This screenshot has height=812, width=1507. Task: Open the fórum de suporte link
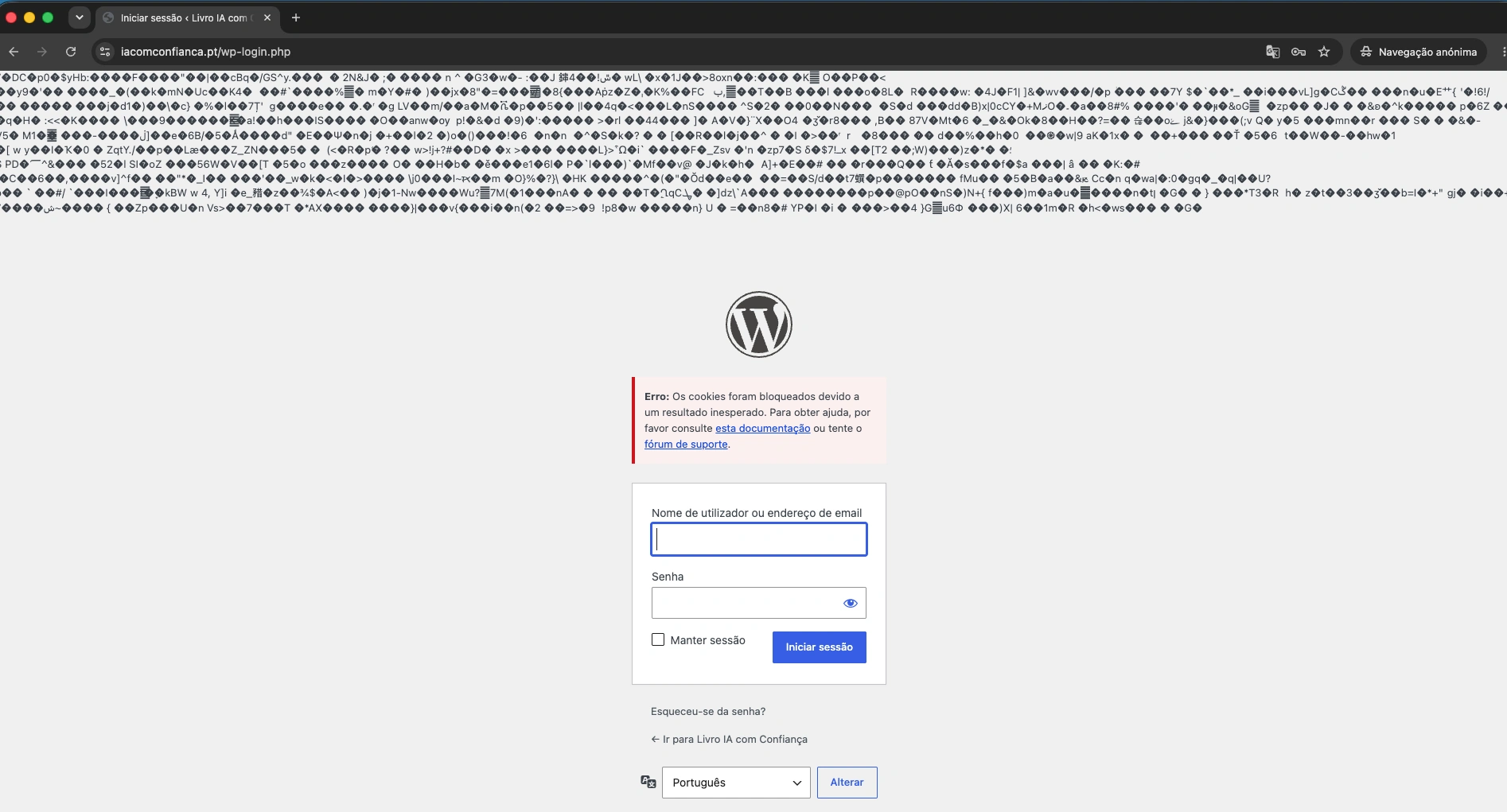[686, 444]
